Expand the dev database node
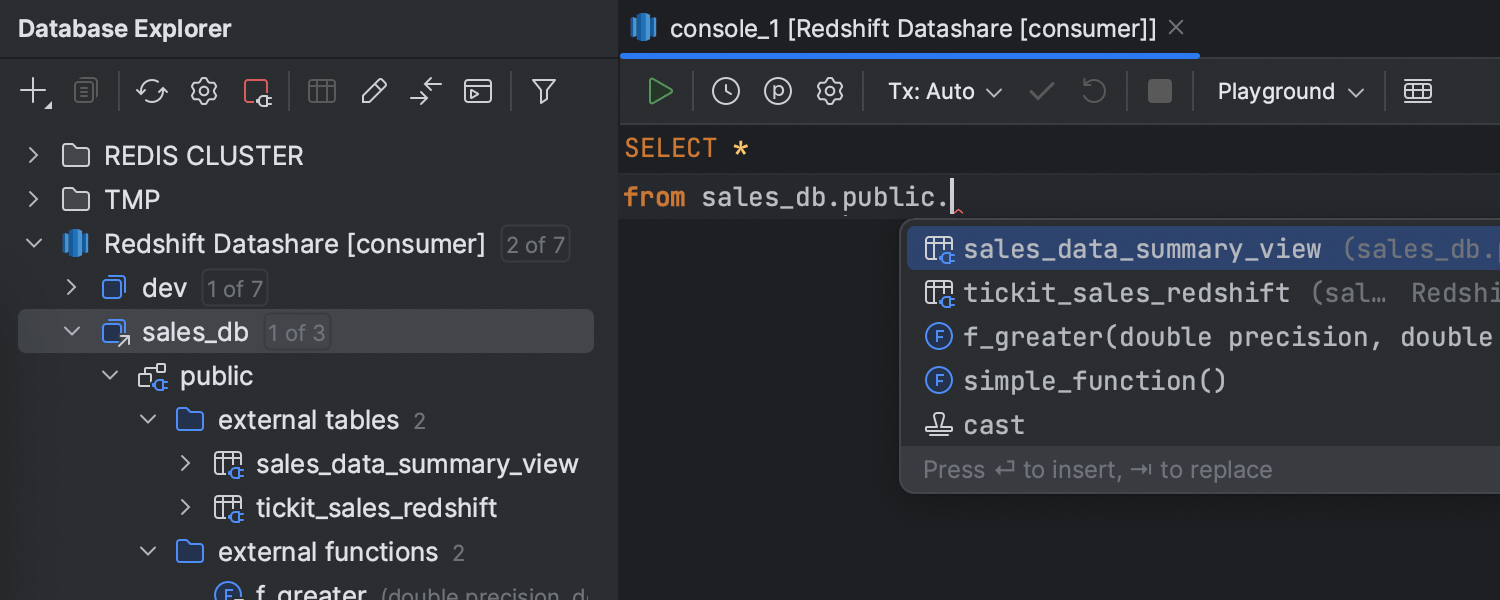The height and width of the screenshot is (600, 1500). click(x=71, y=288)
